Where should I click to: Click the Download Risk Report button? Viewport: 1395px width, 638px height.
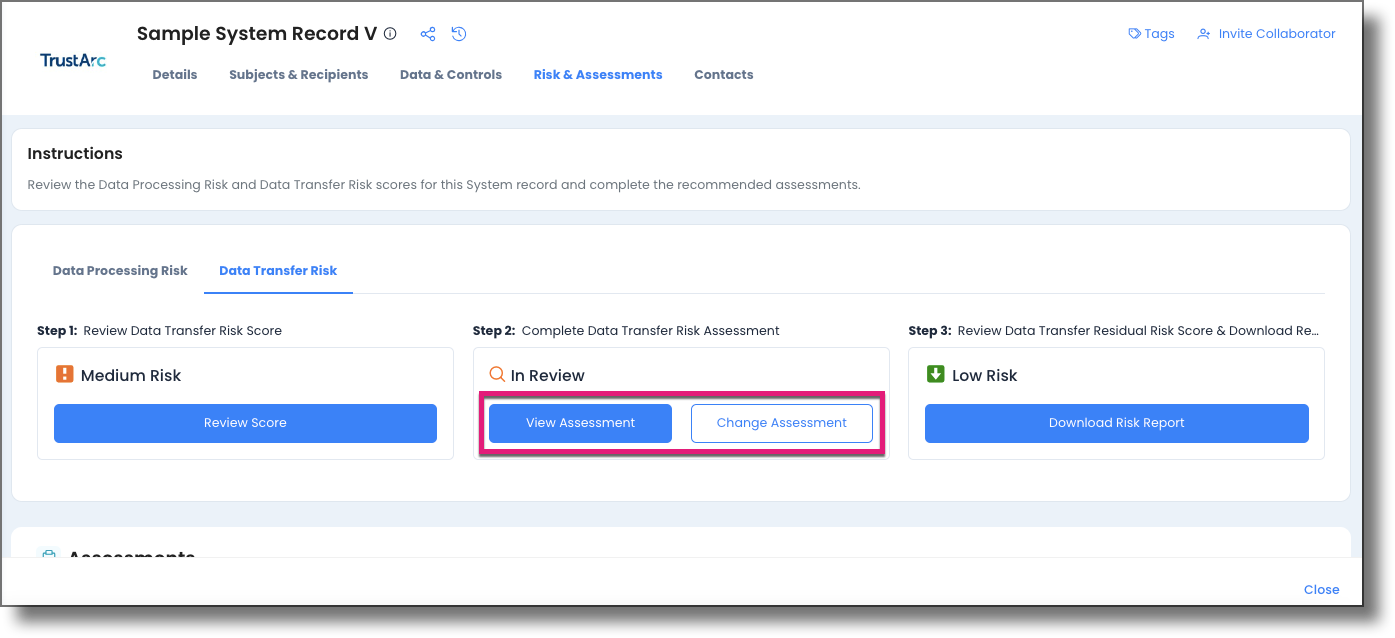[1117, 423]
